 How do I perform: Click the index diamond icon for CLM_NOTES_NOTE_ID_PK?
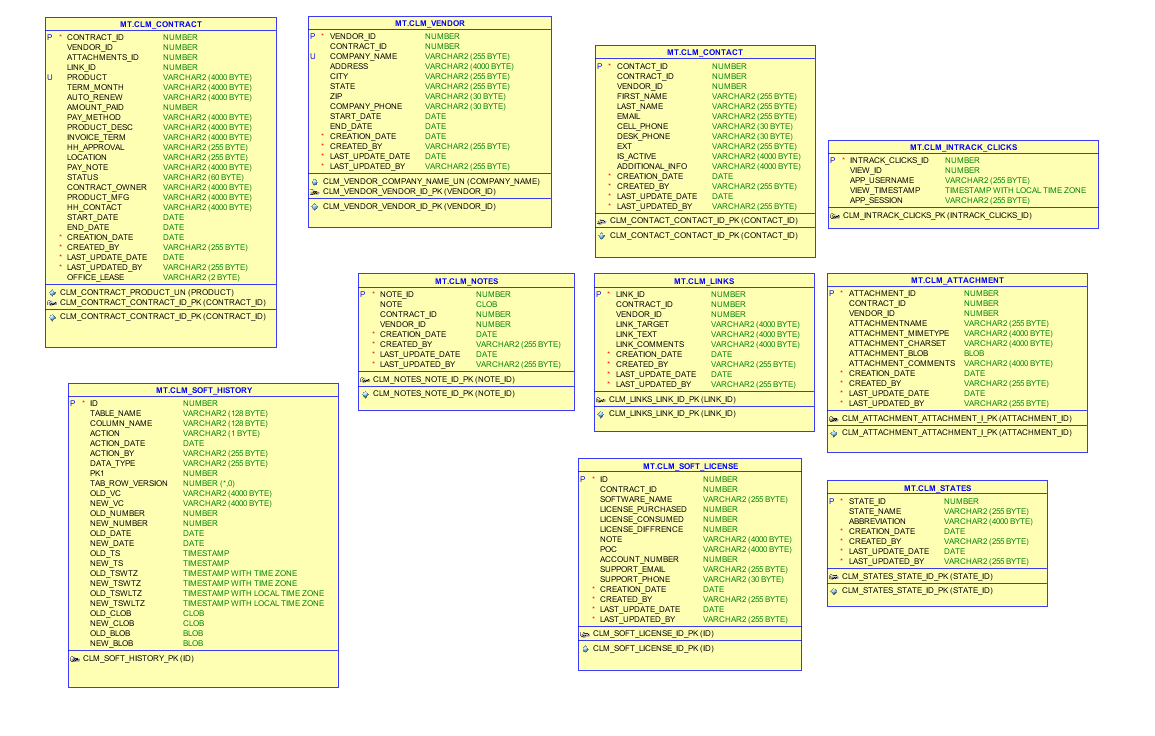click(365, 394)
